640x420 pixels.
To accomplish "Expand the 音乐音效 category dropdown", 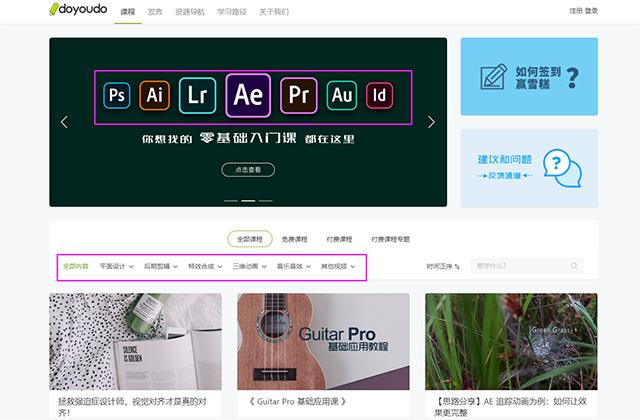I will pyautogui.click(x=294, y=266).
